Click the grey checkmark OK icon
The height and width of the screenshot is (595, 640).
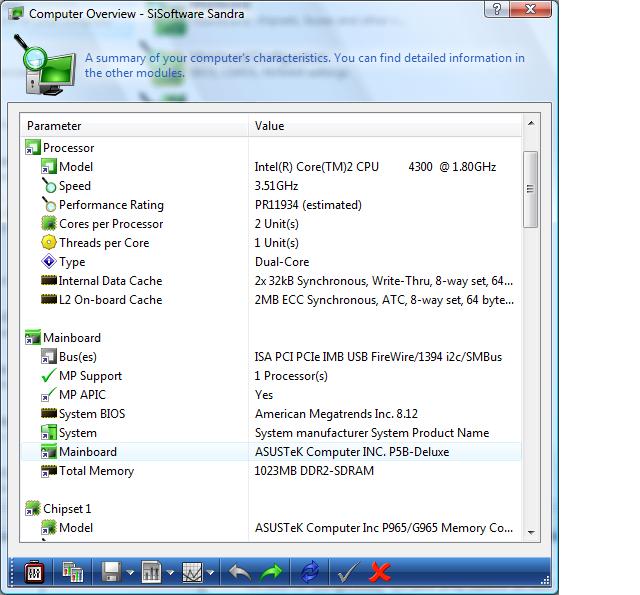348,572
